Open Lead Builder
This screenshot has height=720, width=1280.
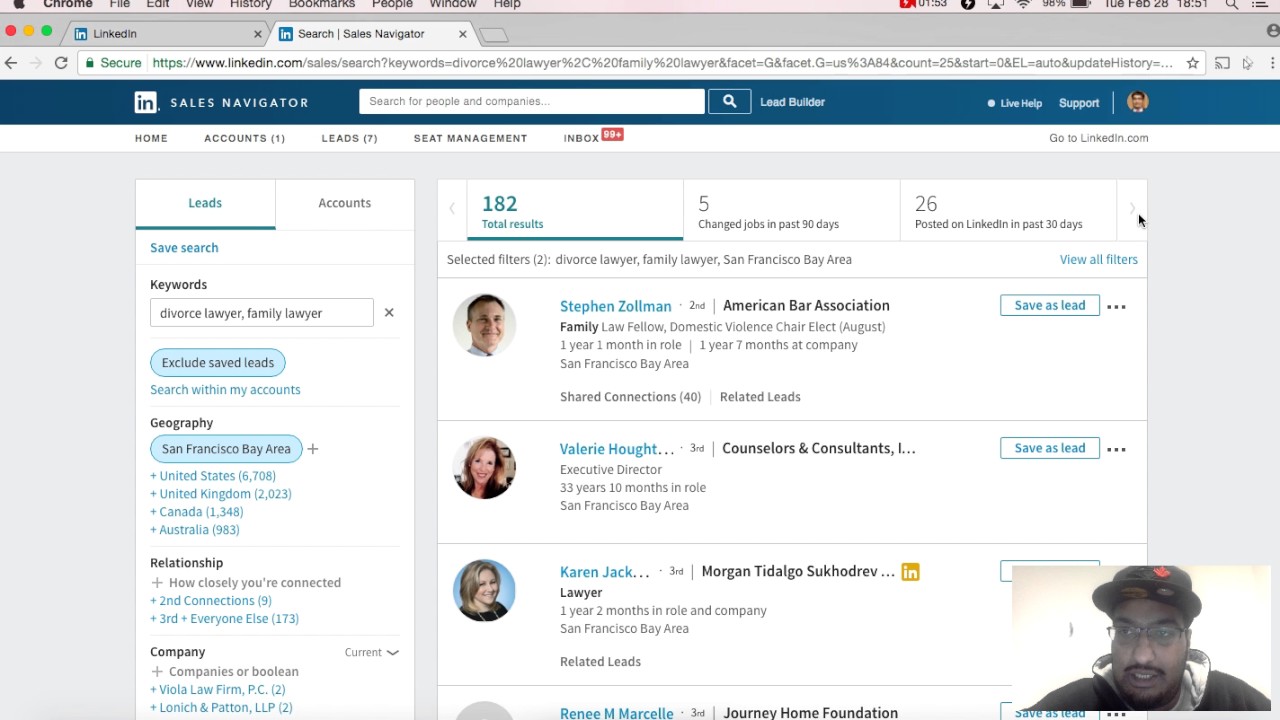click(x=793, y=102)
